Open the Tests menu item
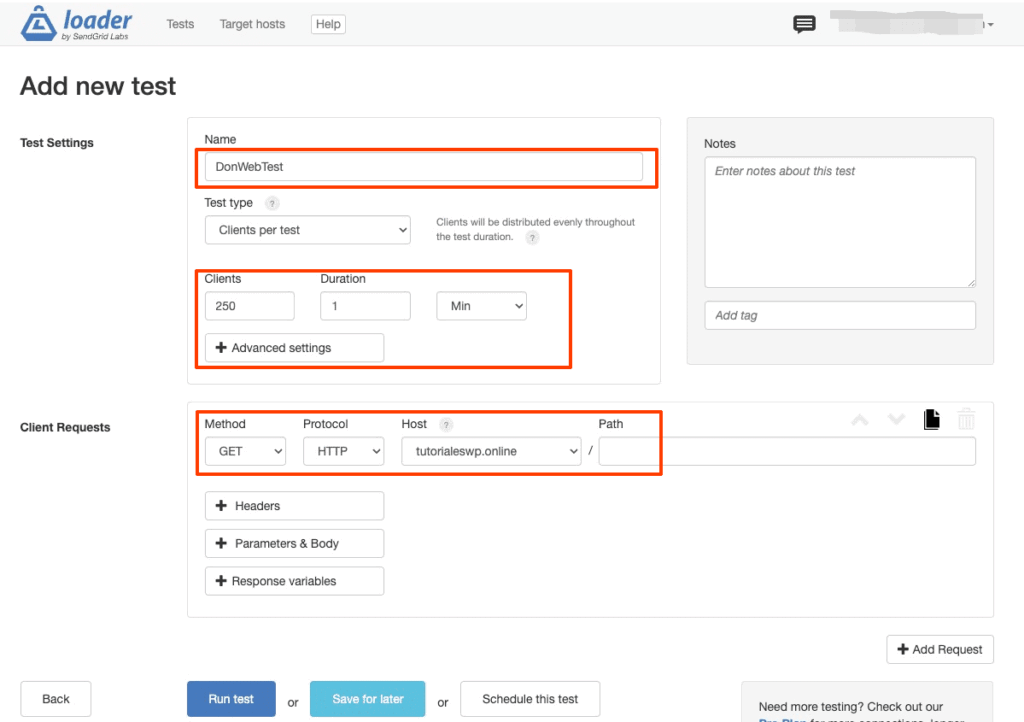Image resolution: width=1024 pixels, height=722 pixels. coord(180,24)
